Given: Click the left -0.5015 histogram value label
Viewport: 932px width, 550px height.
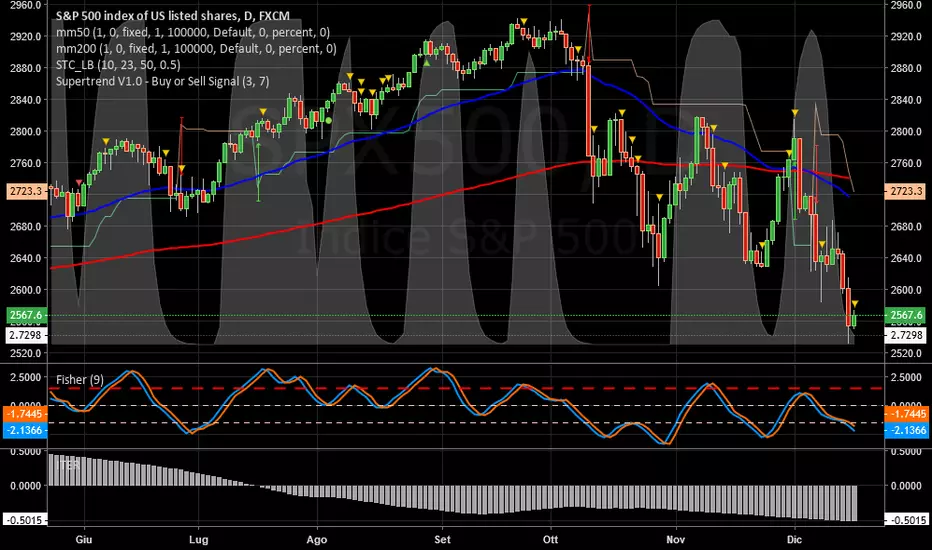Looking at the screenshot, I should click(25, 520).
